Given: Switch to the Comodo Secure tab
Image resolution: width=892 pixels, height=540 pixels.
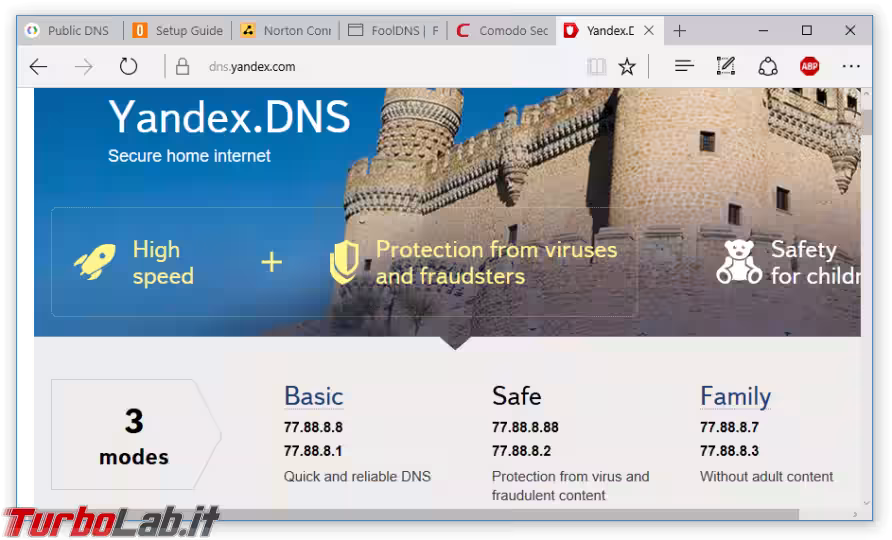Looking at the screenshot, I should (x=502, y=30).
